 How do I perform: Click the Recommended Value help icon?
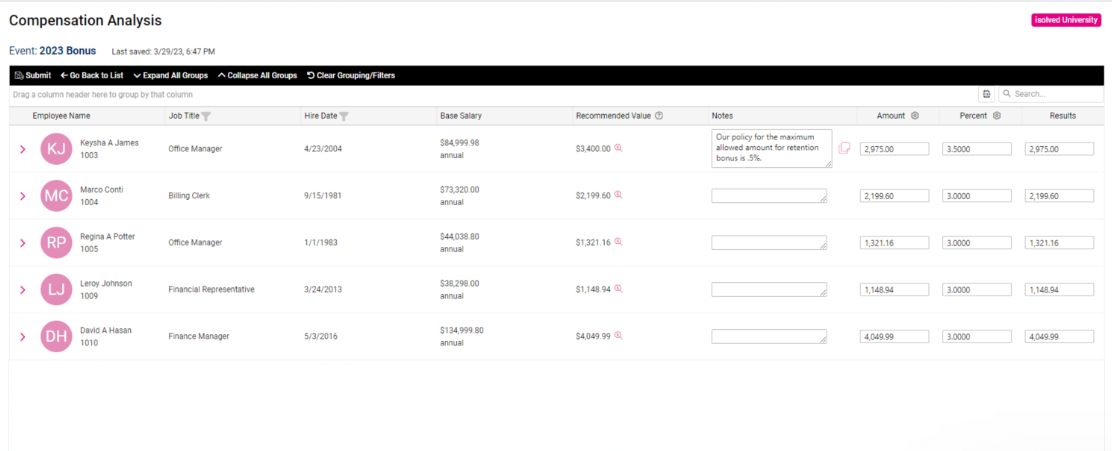click(x=659, y=116)
